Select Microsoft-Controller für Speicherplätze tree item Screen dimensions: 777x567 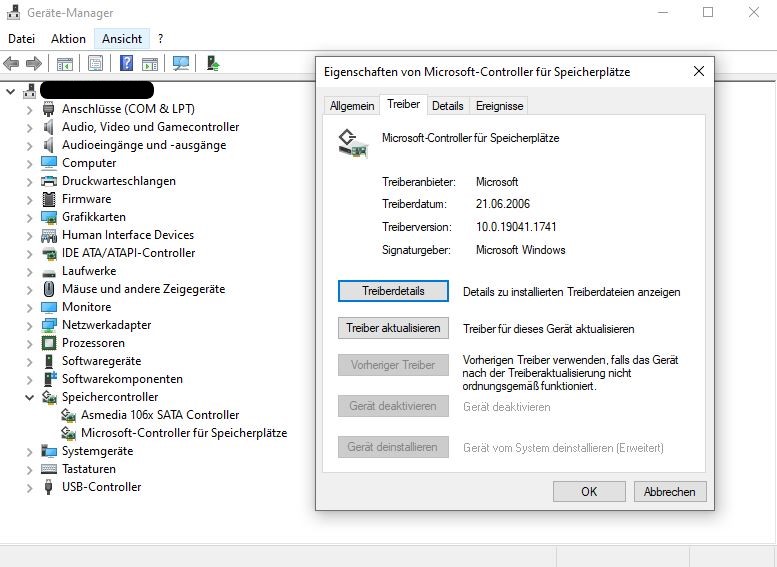point(184,433)
